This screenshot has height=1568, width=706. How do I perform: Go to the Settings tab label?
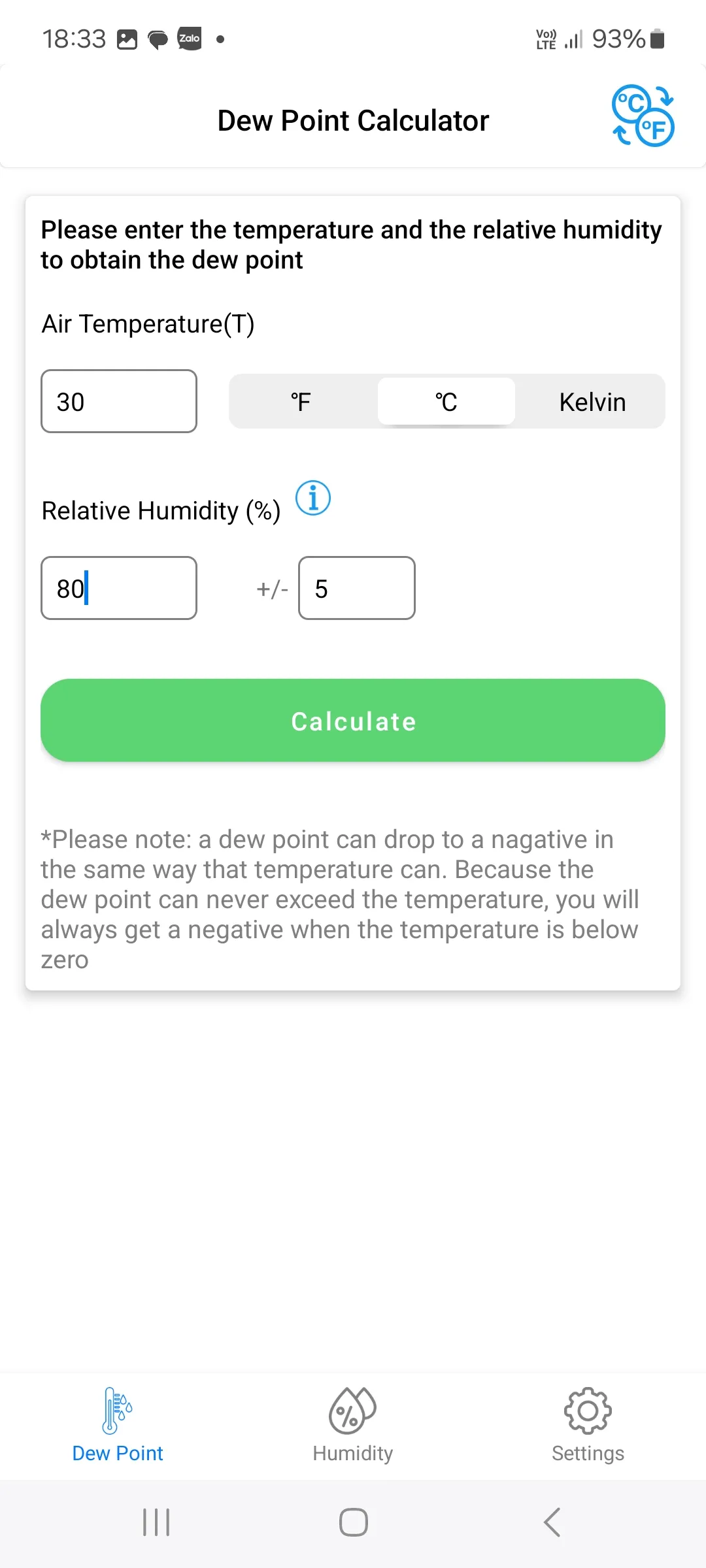coord(588,1453)
